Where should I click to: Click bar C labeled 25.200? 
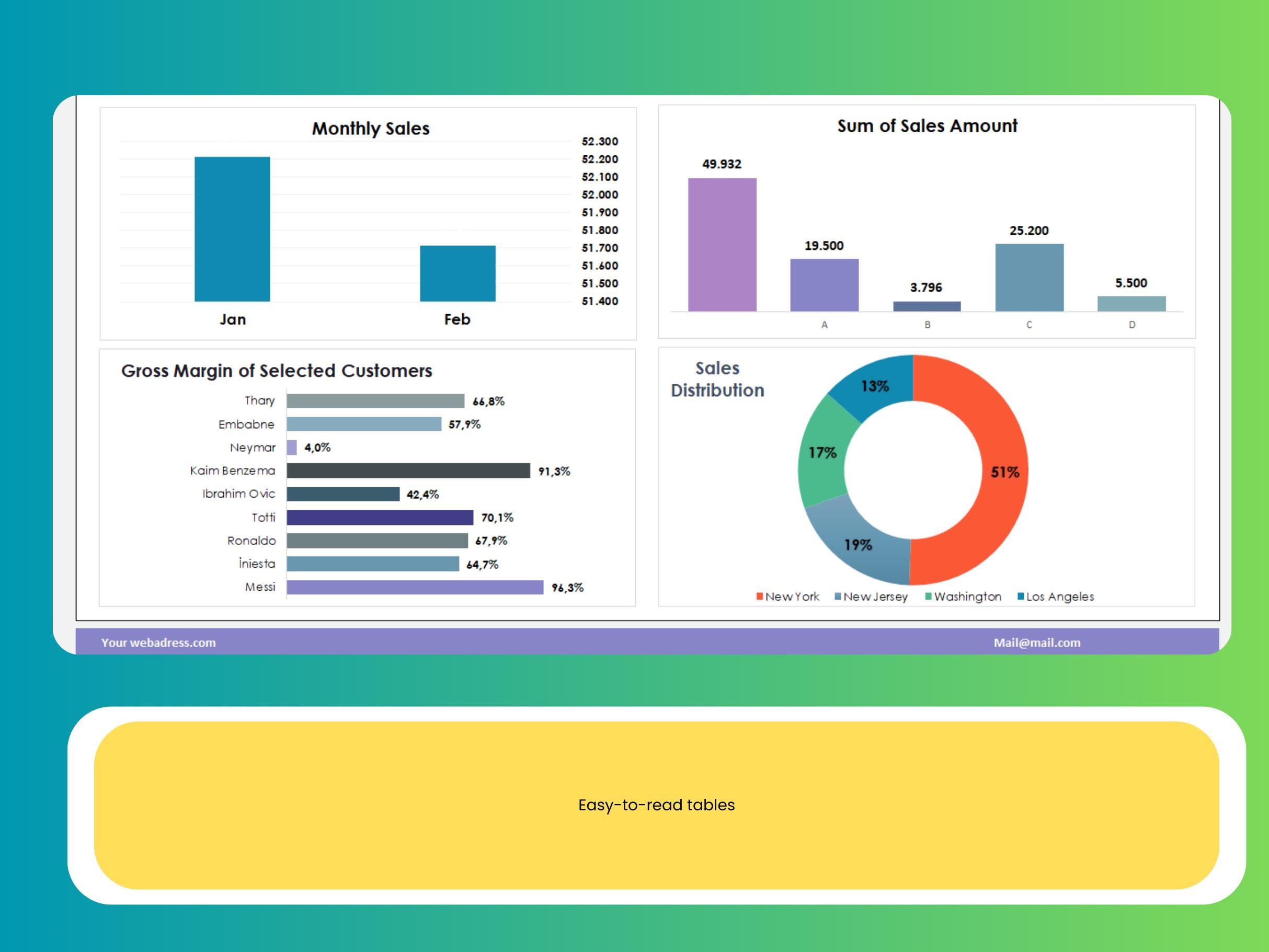[1029, 278]
